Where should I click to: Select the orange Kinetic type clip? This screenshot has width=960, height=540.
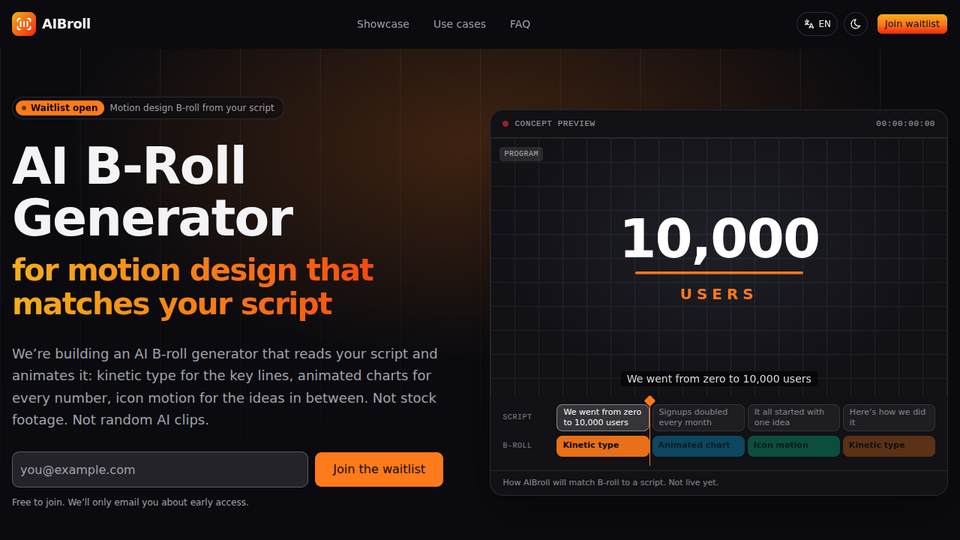[x=602, y=446]
